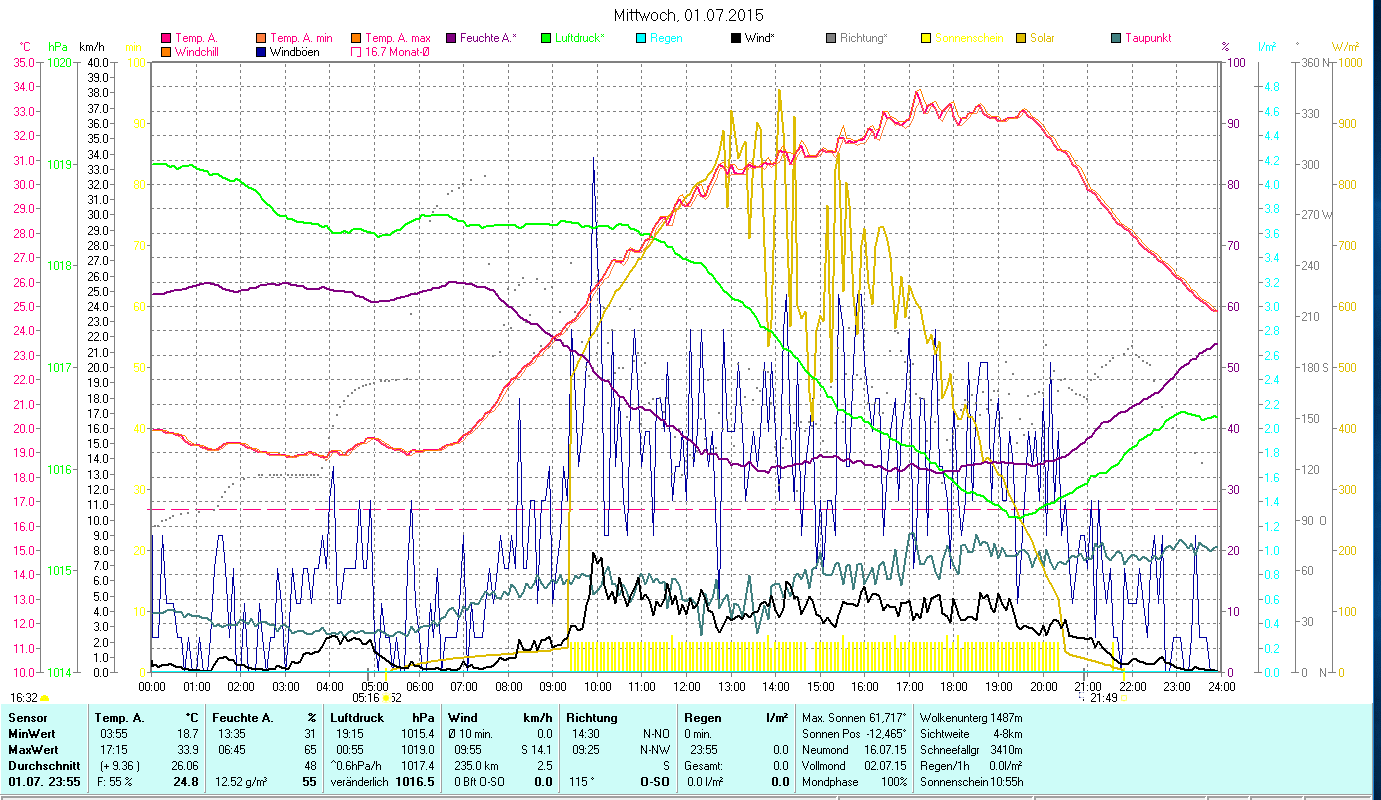Click the gray Richtung* legend square
This screenshot has height=800, width=1381.
pos(830,38)
